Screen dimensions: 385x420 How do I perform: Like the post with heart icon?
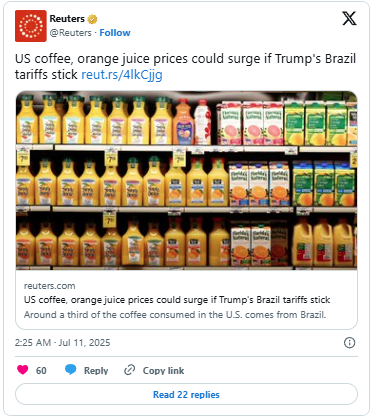(x=23, y=370)
